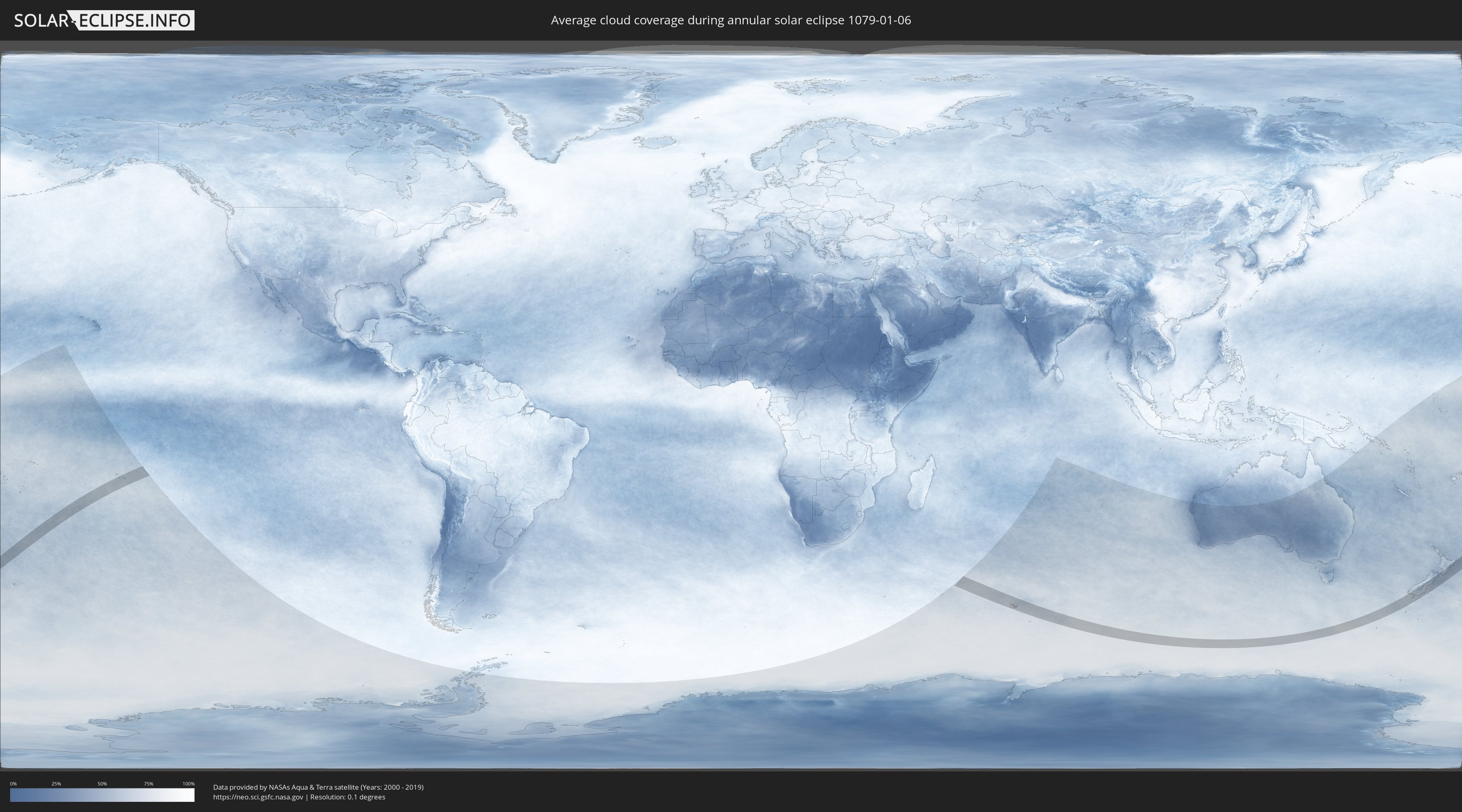
Task: Click the SOLAR-ECLIPSE.INFO logo
Action: coord(104,20)
